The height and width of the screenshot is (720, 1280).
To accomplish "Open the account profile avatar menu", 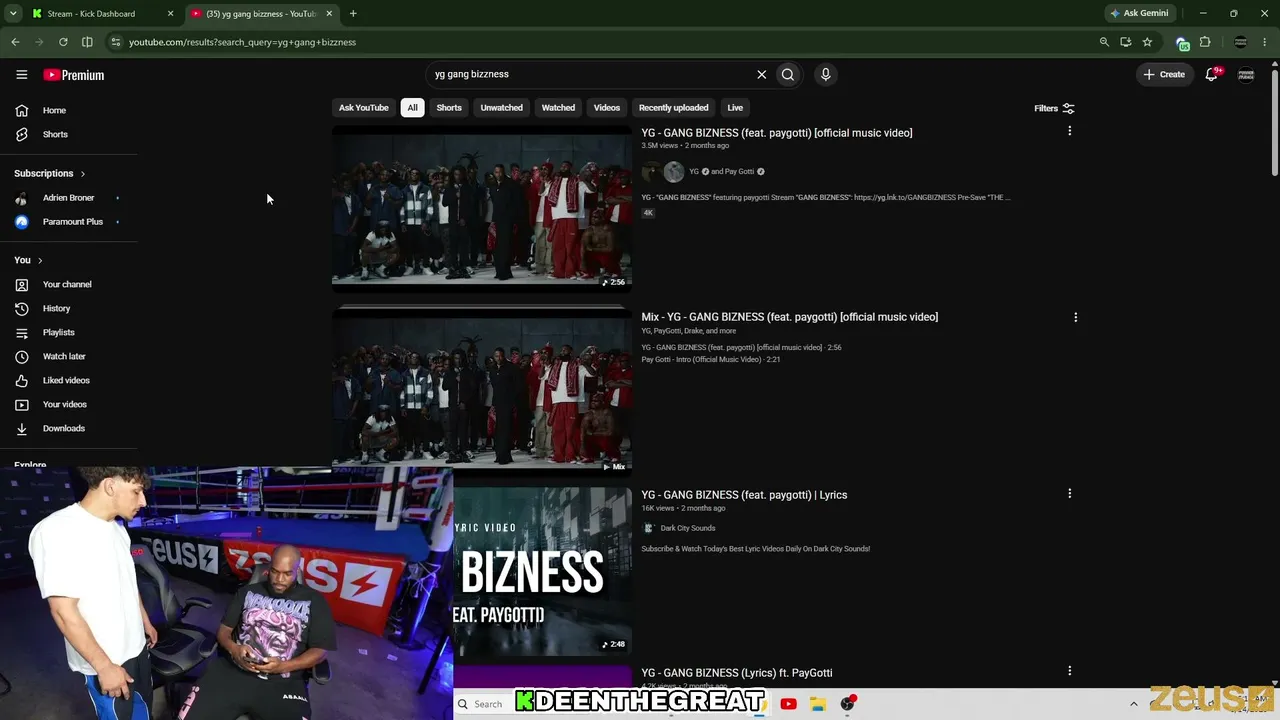I will pos(1246,74).
